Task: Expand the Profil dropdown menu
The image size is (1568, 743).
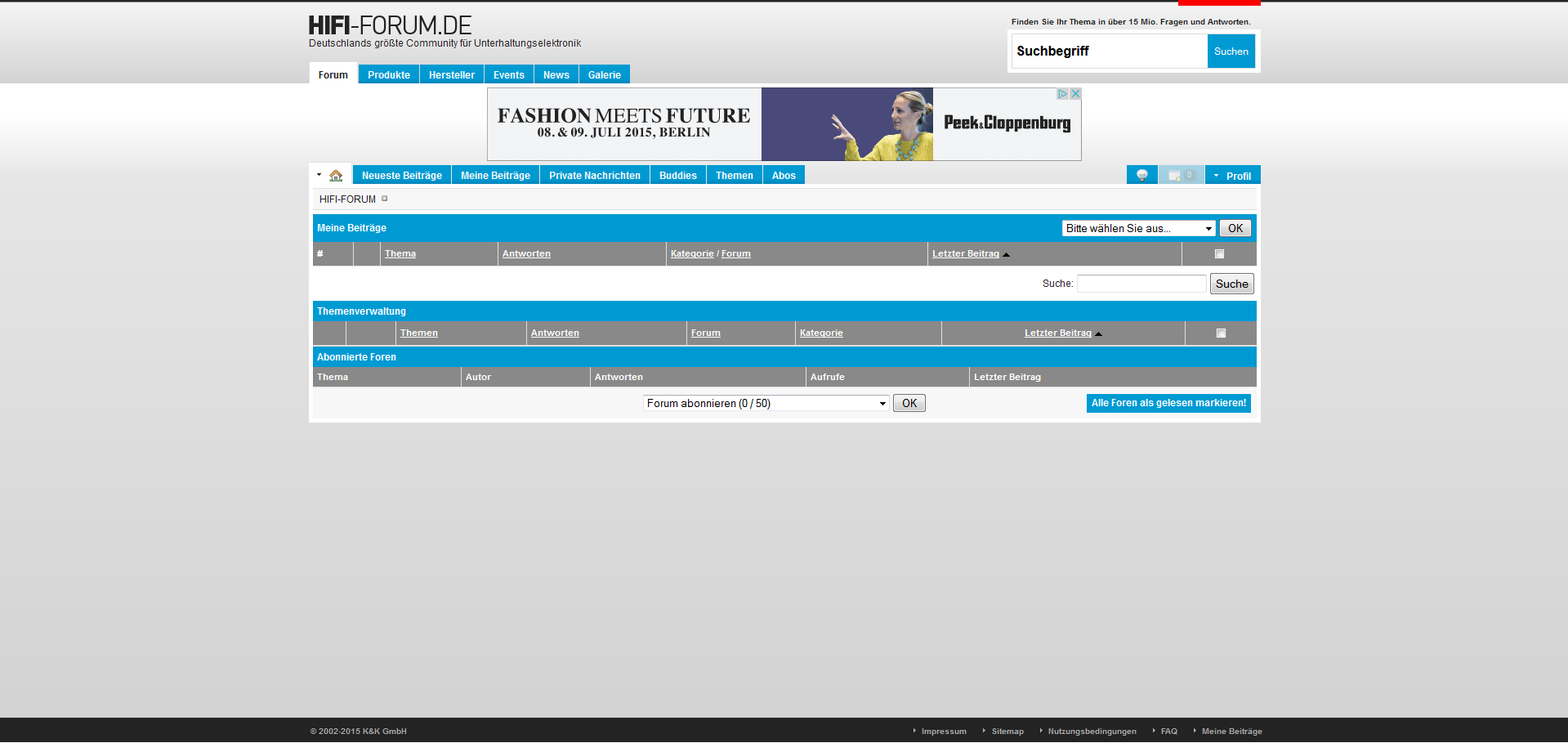Action: [x=1232, y=176]
